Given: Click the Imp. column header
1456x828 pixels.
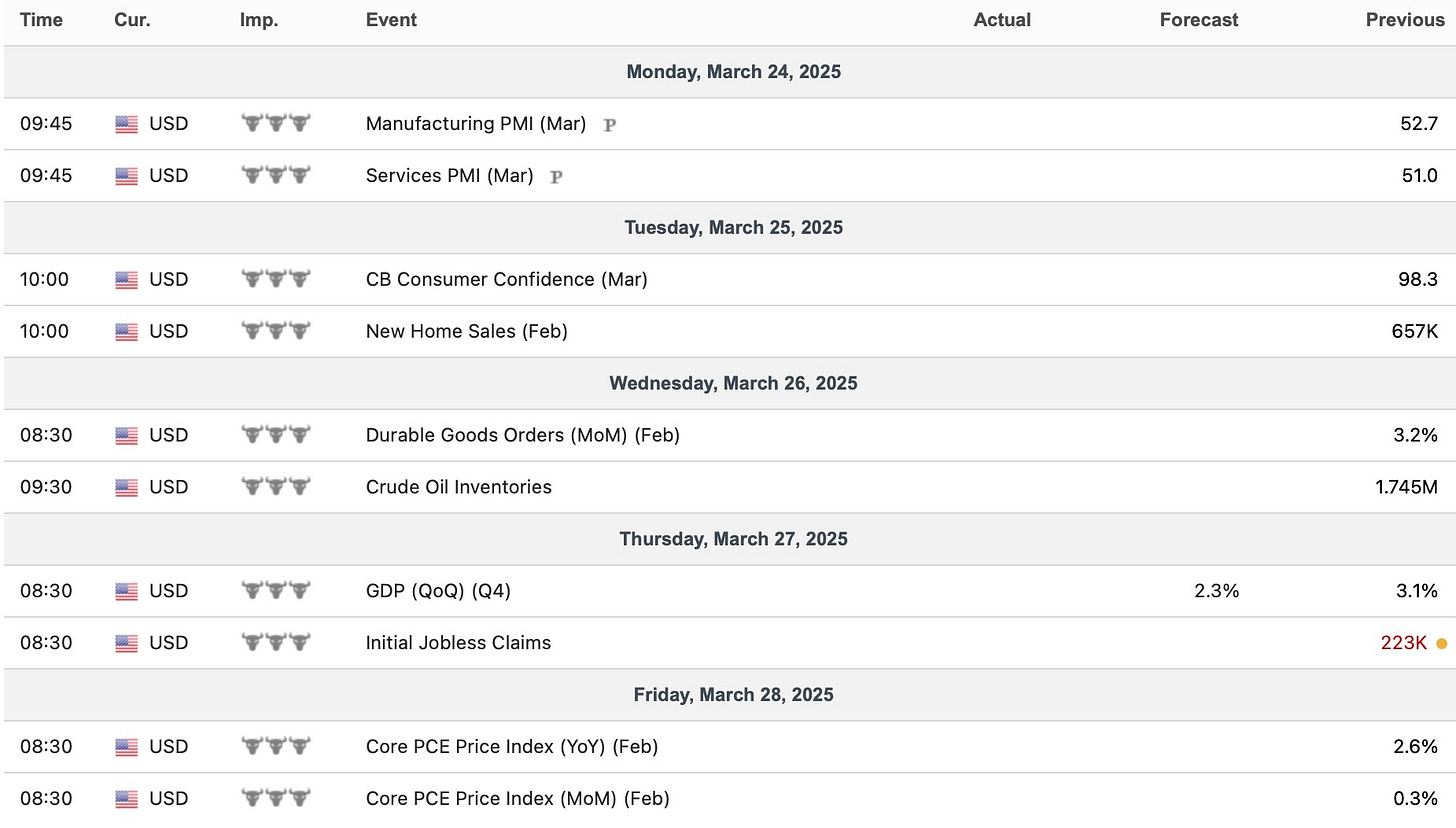Looking at the screenshot, I should 258,20.
